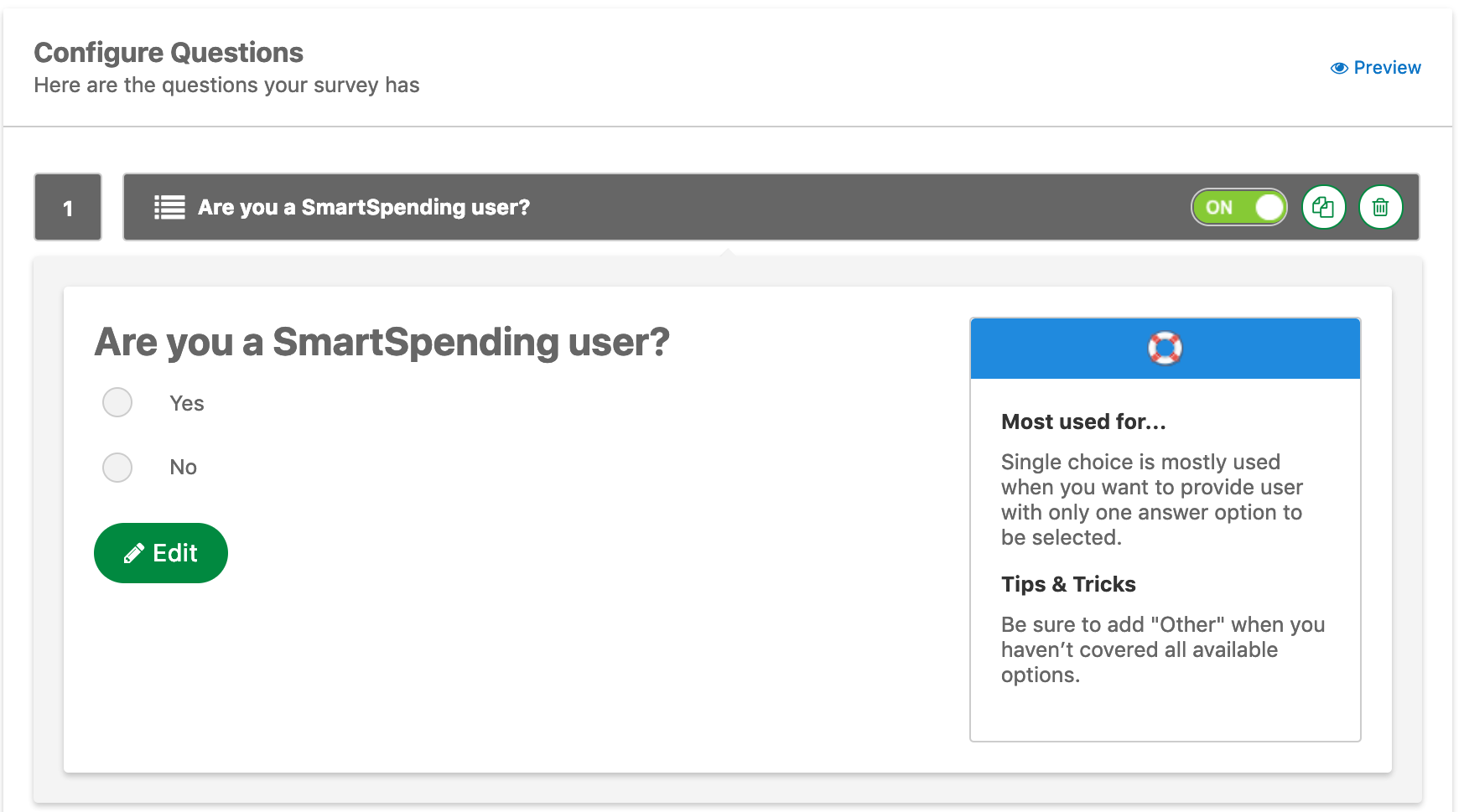This screenshot has height=812, width=1464.
Task: Click the 'Be sure to add "Other"' tip text
Action: tap(1163, 649)
